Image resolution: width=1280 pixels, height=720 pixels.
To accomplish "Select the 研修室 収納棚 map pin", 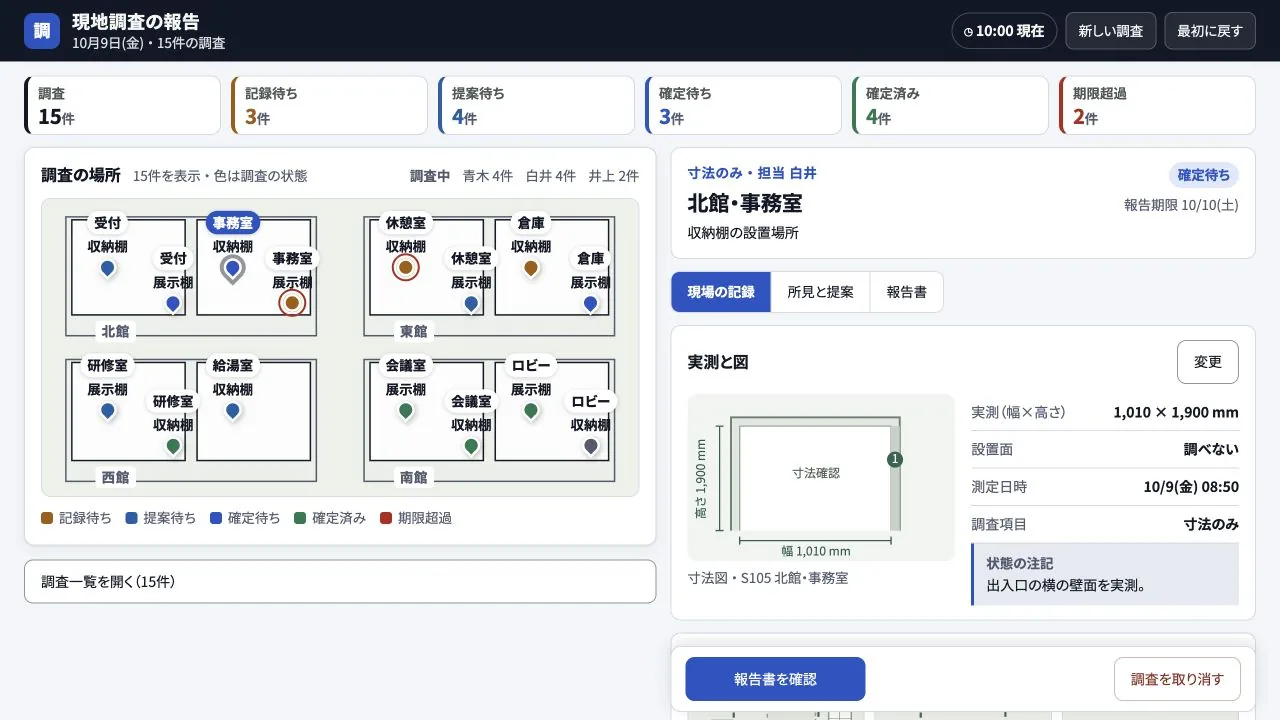I will click(173, 447).
